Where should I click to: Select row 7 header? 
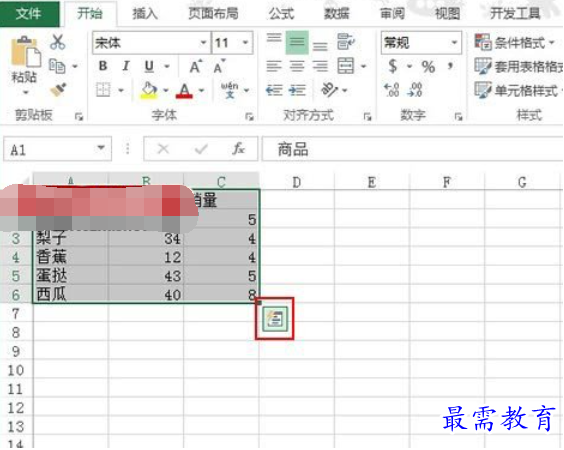tap(15, 314)
